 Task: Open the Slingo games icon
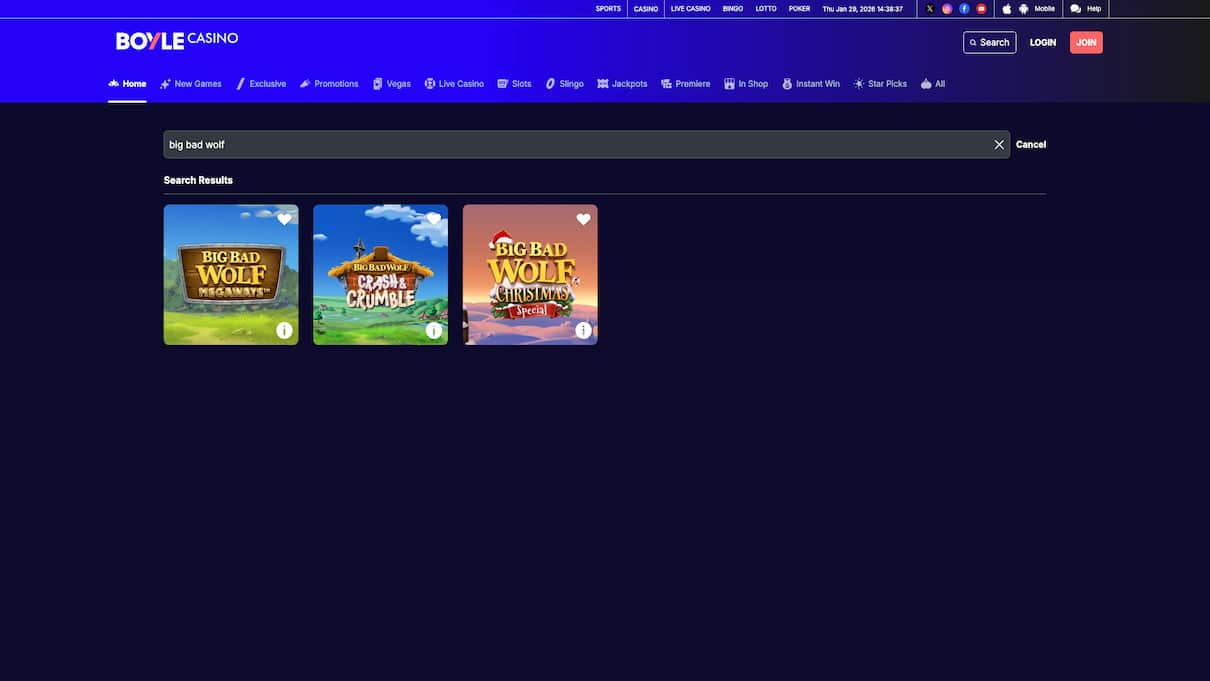coord(548,82)
